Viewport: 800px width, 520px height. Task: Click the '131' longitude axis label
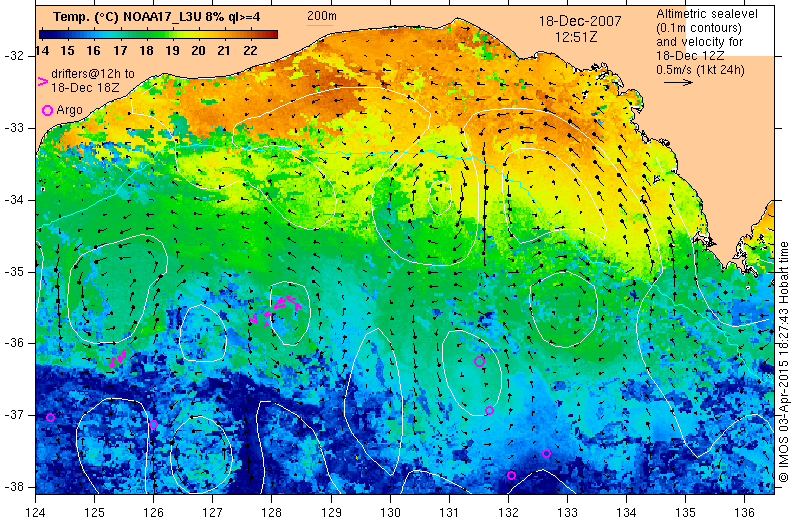pos(449,512)
